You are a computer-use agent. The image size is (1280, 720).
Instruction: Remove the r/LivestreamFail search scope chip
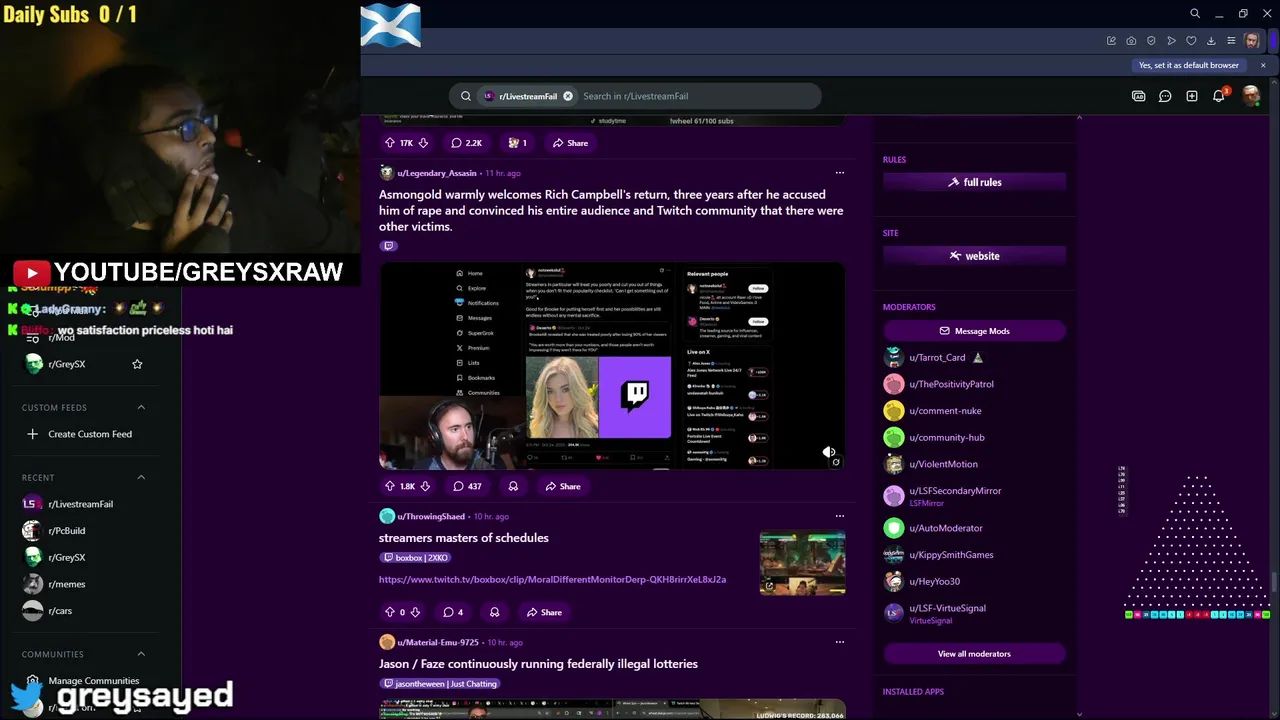point(568,96)
